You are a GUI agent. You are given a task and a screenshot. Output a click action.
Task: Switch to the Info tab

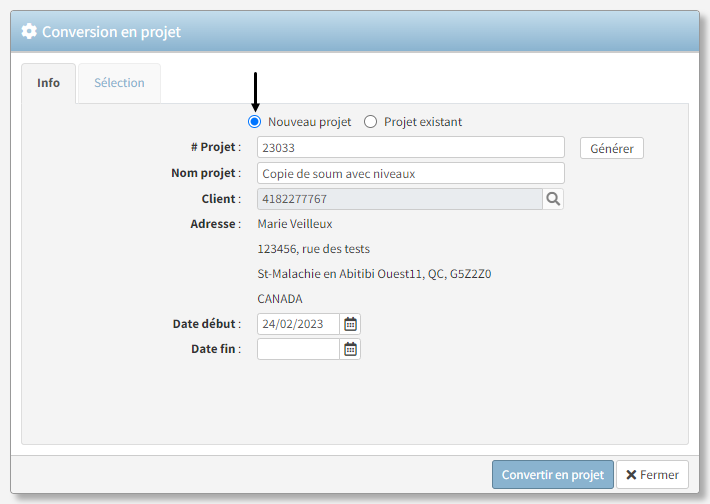(48, 83)
